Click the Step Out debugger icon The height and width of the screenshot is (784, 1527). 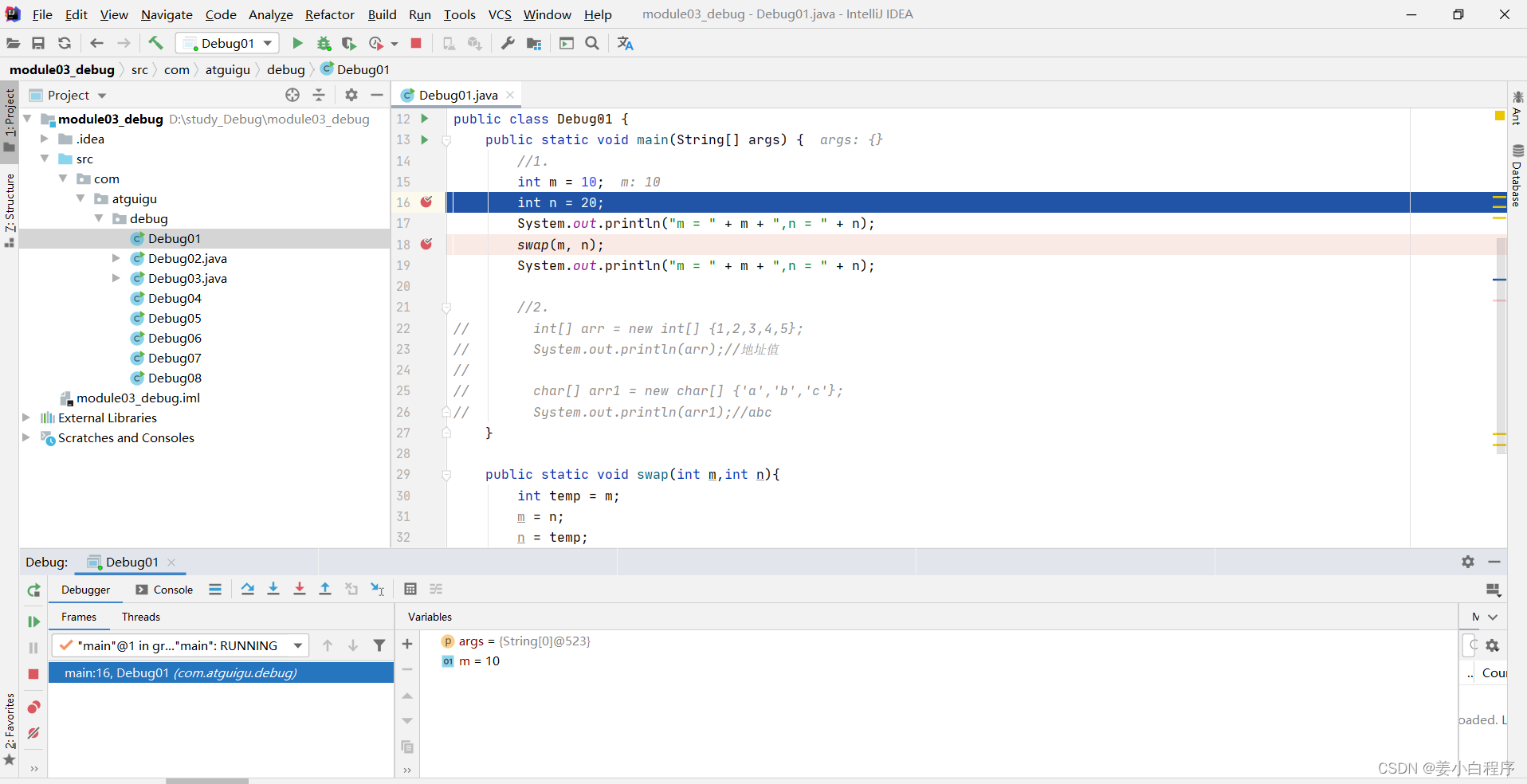(x=325, y=589)
